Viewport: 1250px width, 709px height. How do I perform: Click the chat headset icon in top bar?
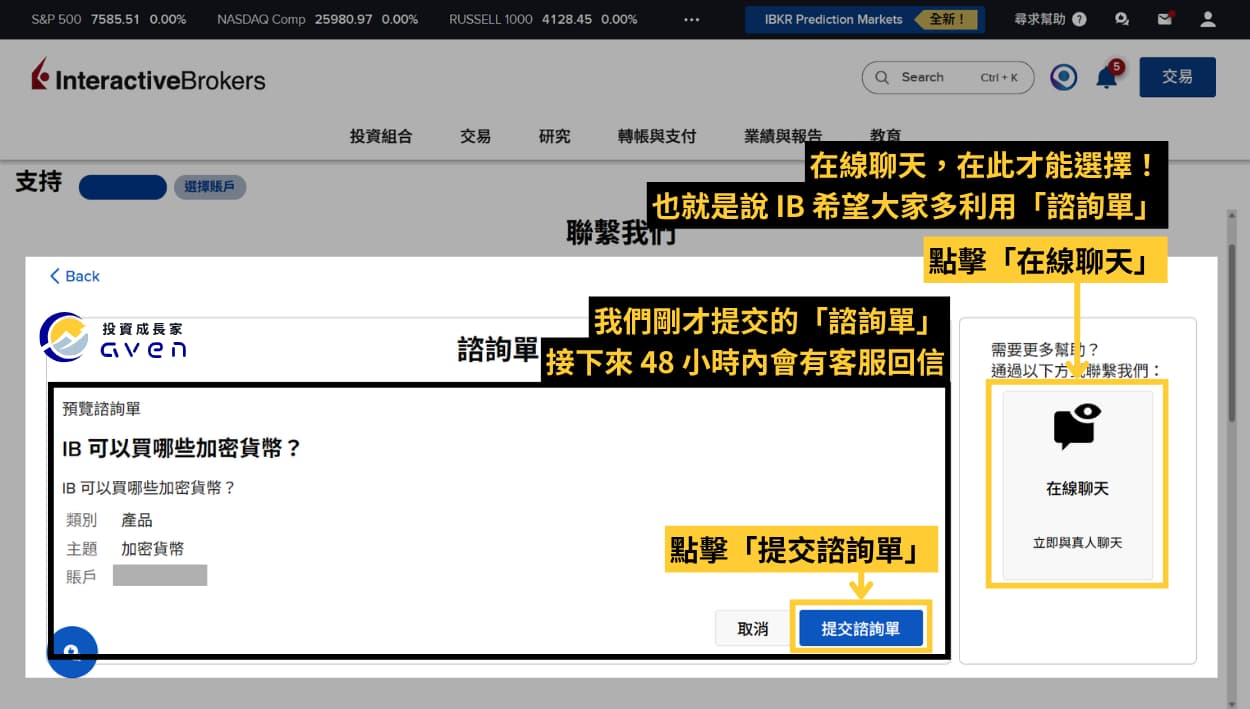1121,19
